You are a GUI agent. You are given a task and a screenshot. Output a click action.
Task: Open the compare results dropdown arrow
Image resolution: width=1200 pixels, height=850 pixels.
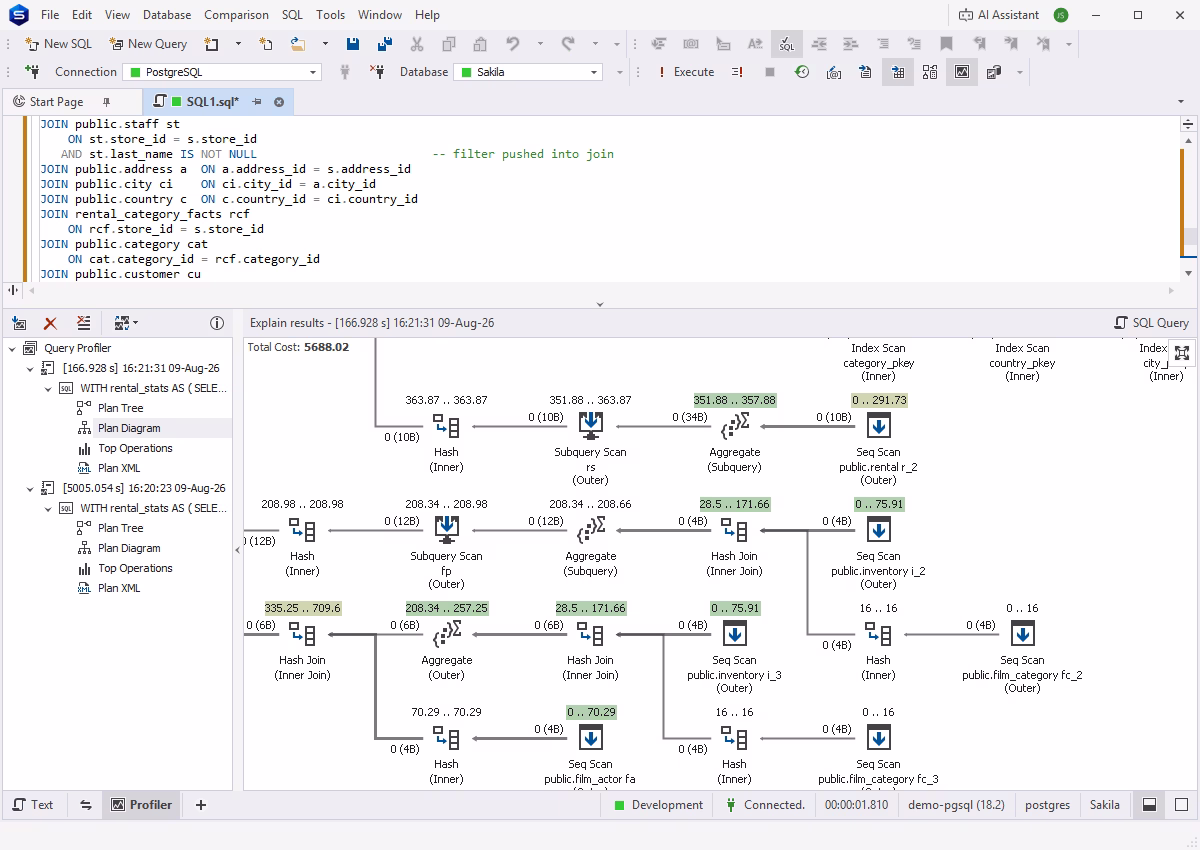point(136,323)
